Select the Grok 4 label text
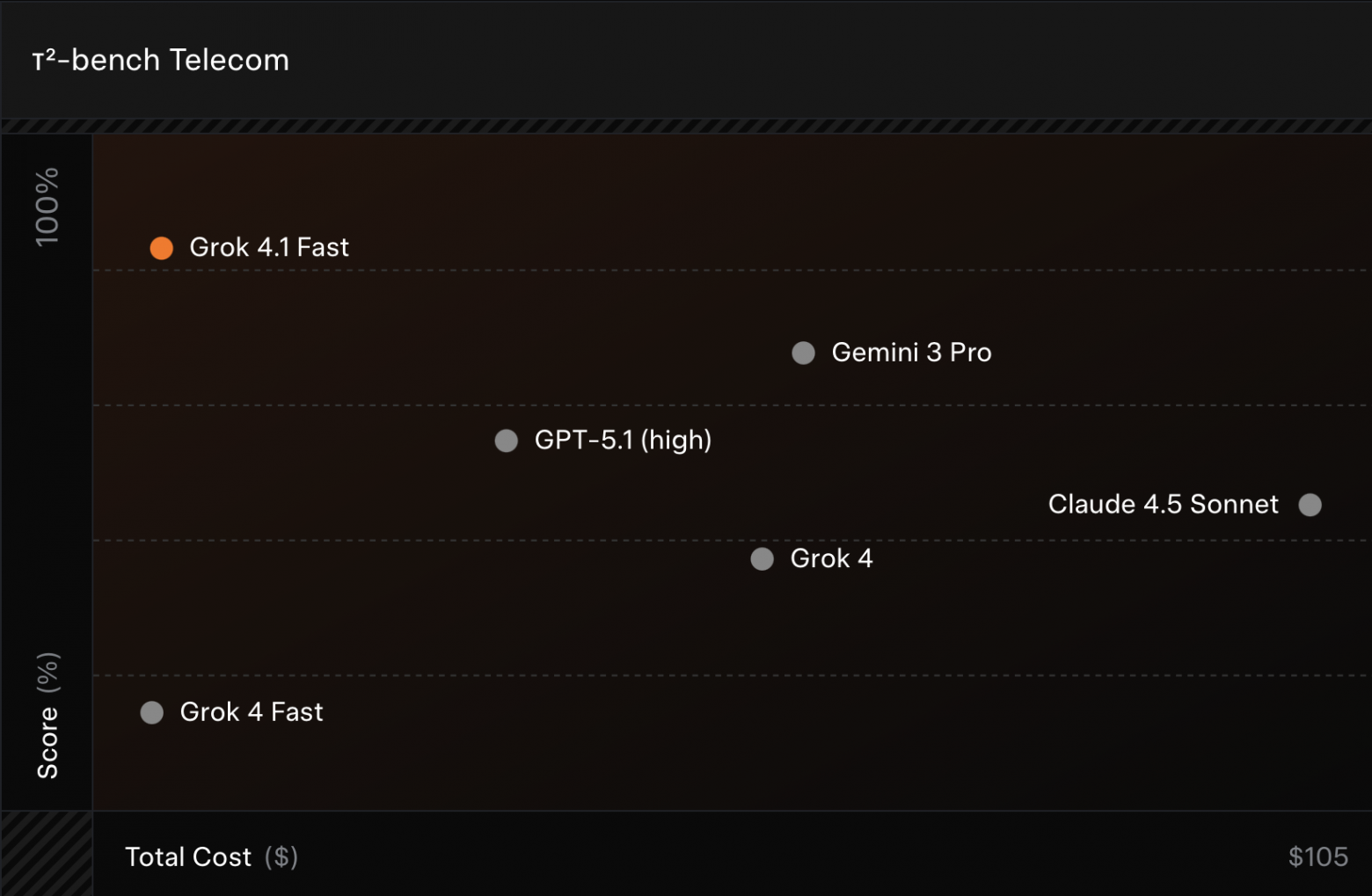This screenshot has width=1372, height=896. (x=831, y=558)
